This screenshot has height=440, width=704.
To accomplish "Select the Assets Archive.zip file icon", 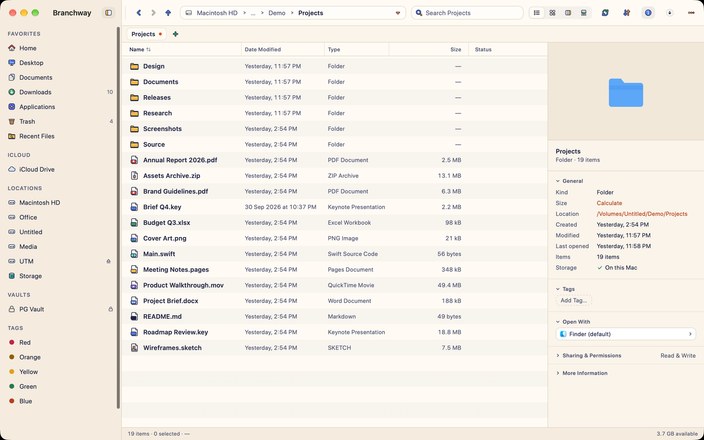I will (x=134, y=176).
